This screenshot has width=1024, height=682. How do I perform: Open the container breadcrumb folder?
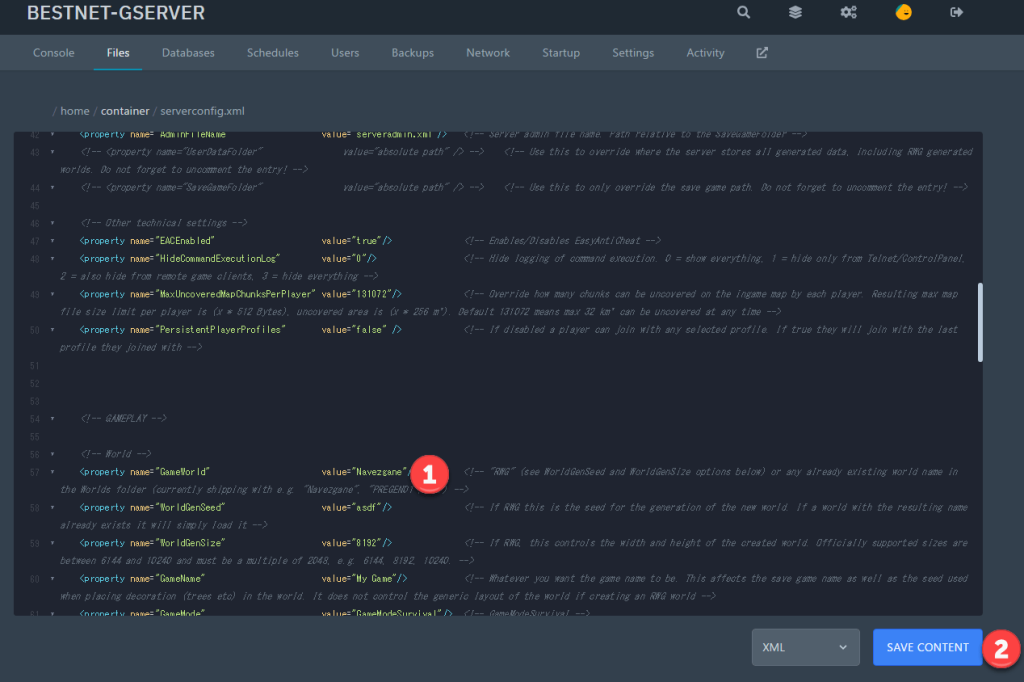(125, 111)
